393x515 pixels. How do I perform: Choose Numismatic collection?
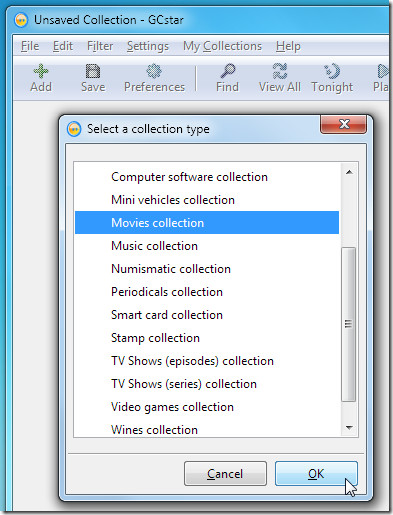click(207, 269)
